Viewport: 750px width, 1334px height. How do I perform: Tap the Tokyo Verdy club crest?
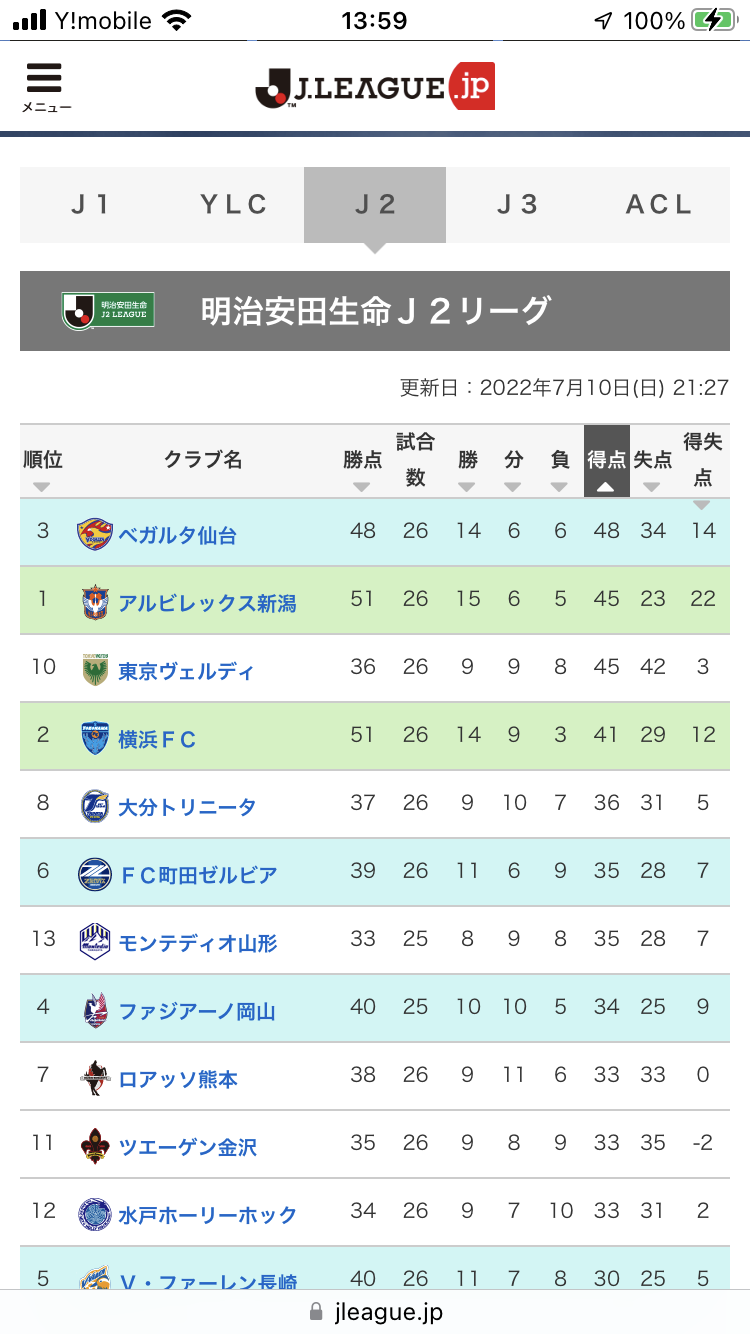(94, 670)
